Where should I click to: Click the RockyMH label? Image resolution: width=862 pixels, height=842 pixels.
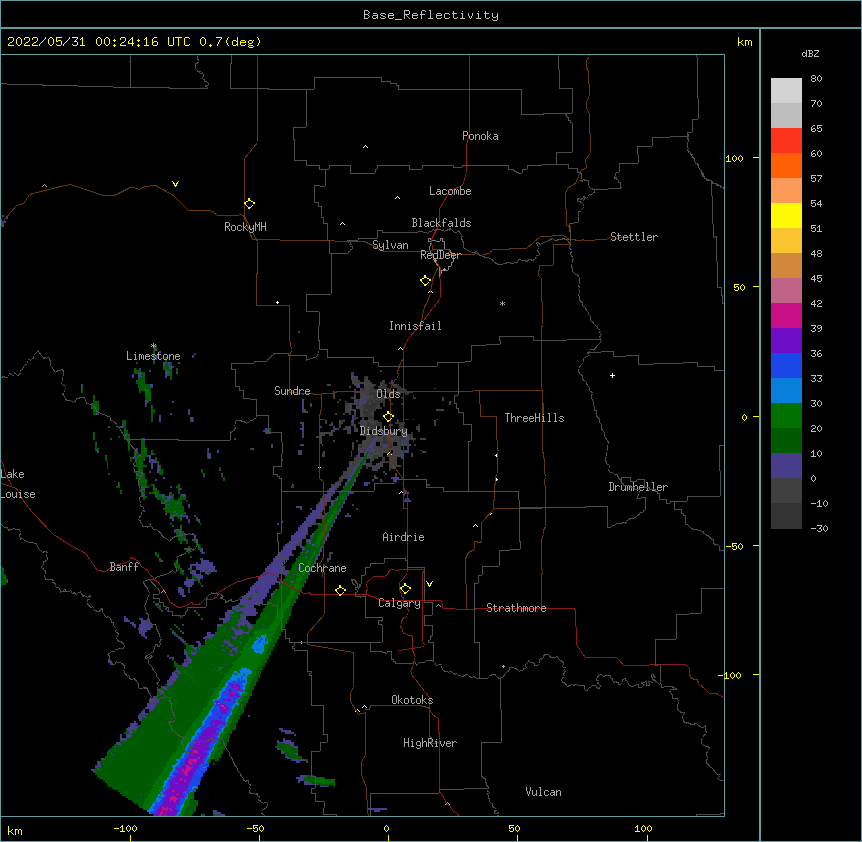click(245, 227)
